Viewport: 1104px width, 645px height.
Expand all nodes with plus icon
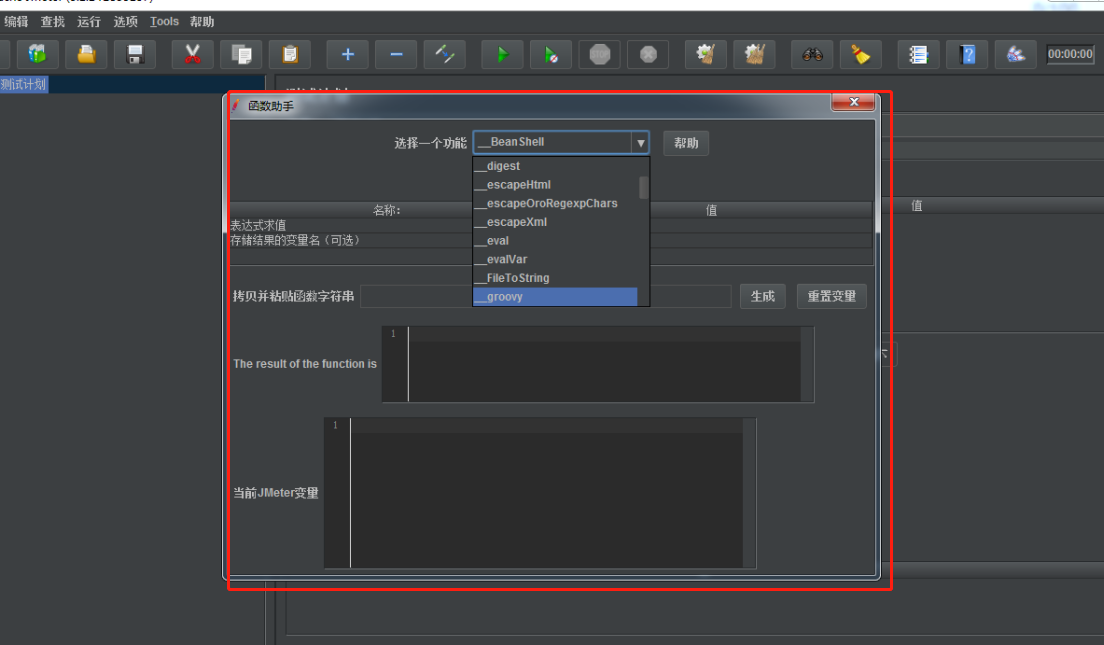tap(347, 55)
